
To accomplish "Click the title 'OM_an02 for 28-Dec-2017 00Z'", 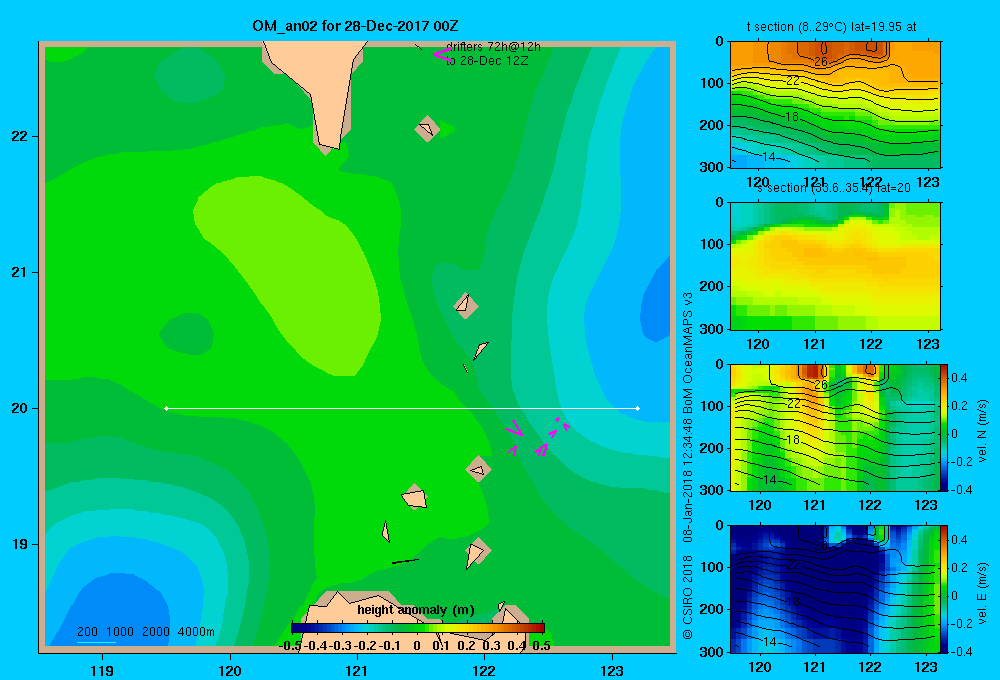I will [355, 26].
